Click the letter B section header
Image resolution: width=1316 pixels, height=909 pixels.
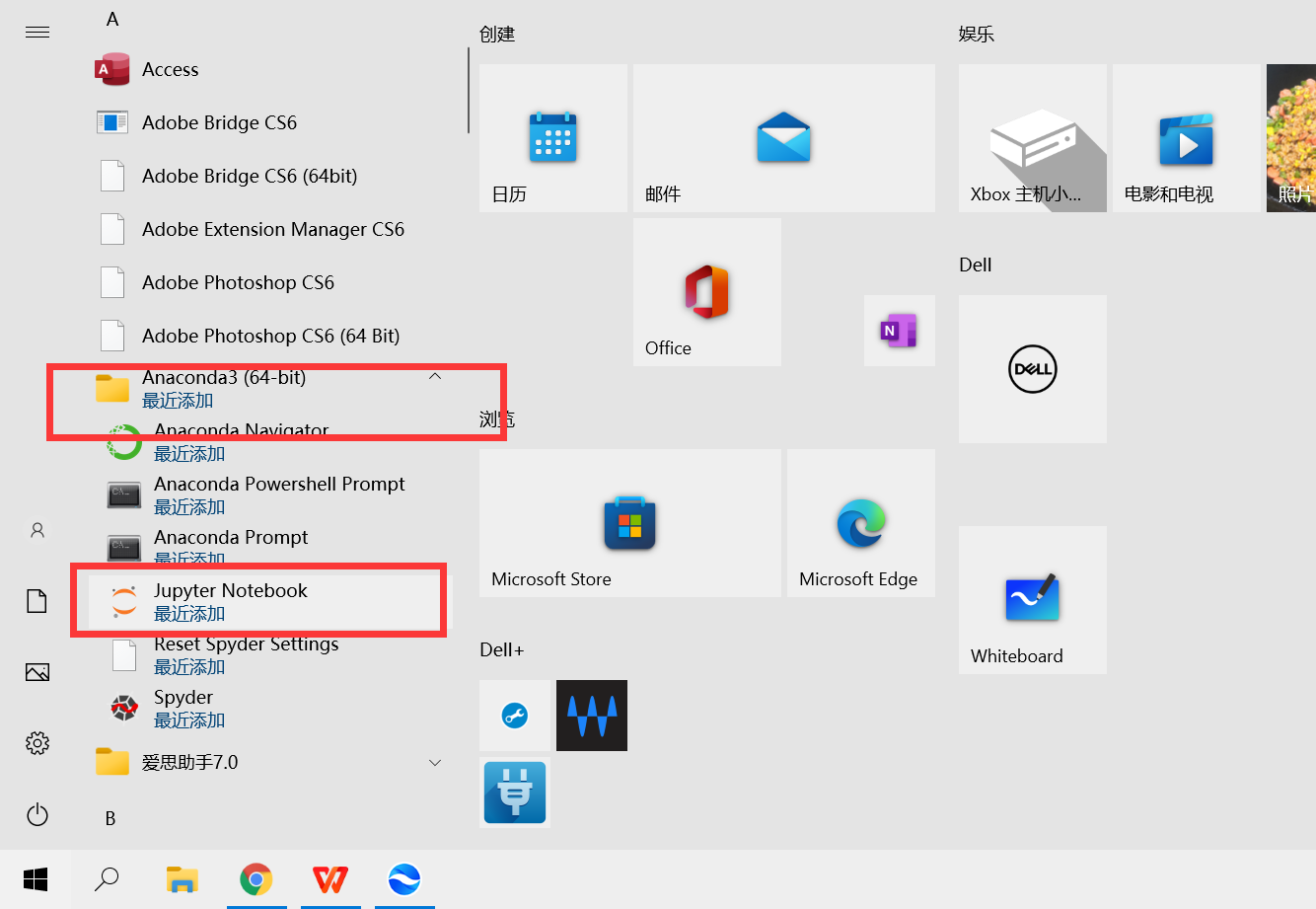(110, 818)
